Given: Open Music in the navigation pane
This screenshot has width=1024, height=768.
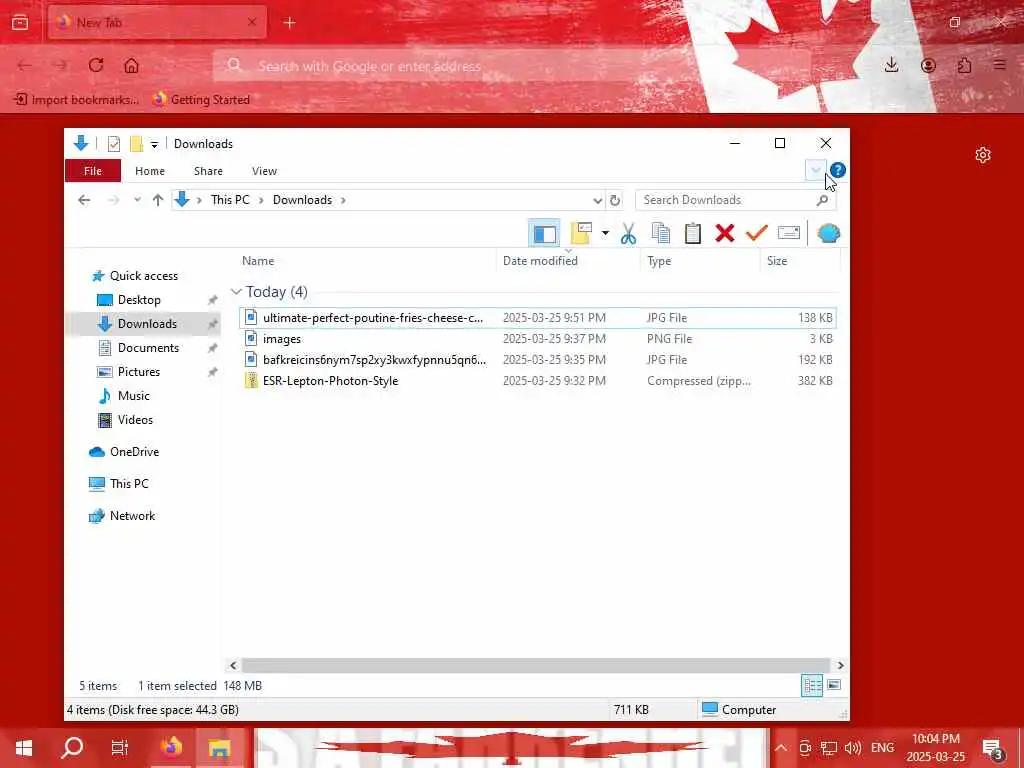Looking at the screenshot, I should tap(133, 396).
